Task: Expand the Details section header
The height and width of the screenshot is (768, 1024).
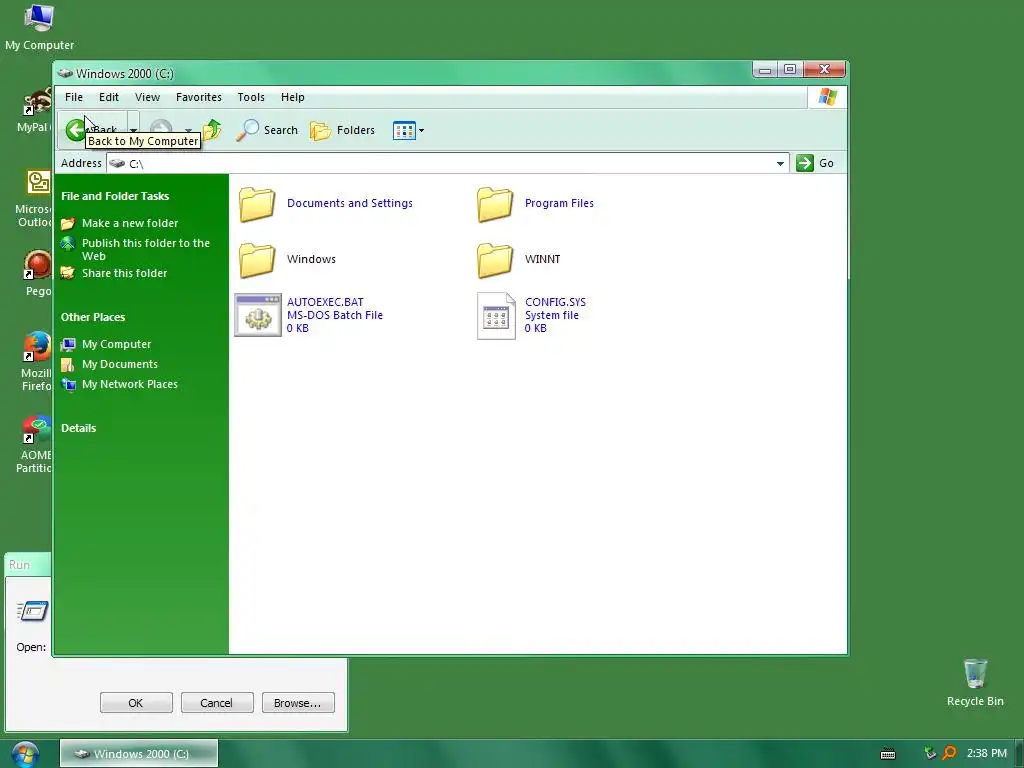Action: pos(78,428)
